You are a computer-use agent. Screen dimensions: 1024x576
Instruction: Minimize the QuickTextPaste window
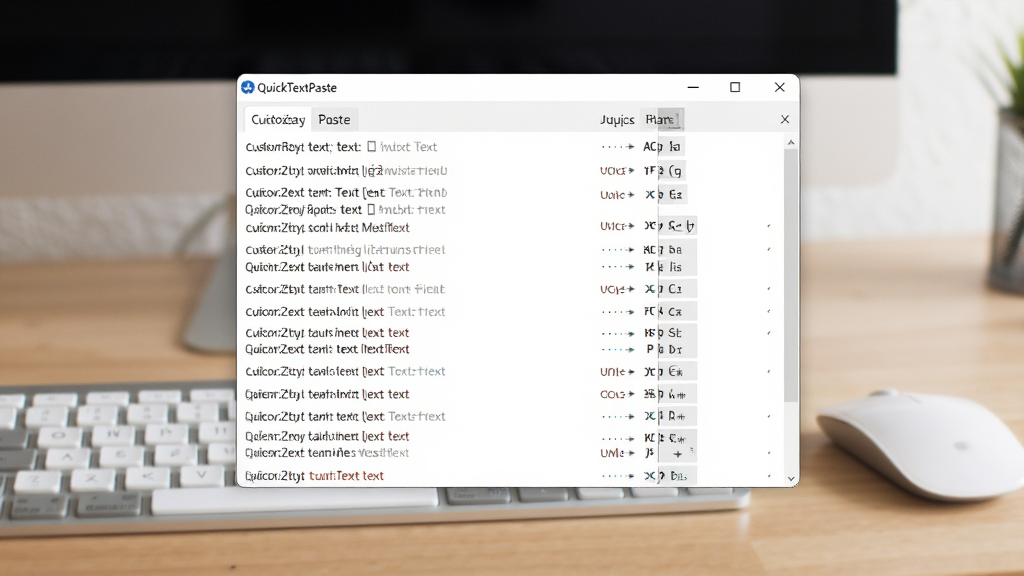point(694,88)
